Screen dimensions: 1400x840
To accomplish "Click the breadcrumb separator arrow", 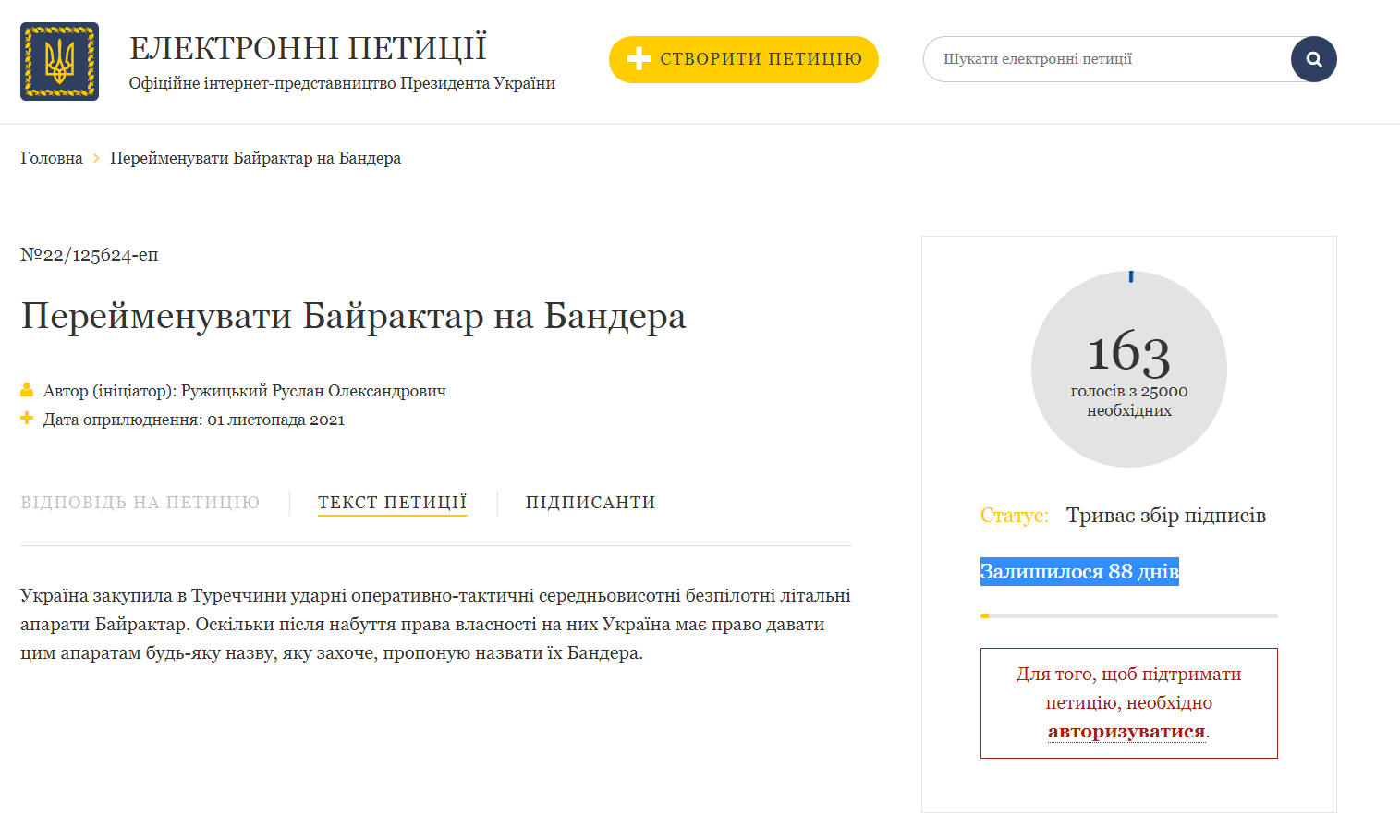I will (95, 157).
